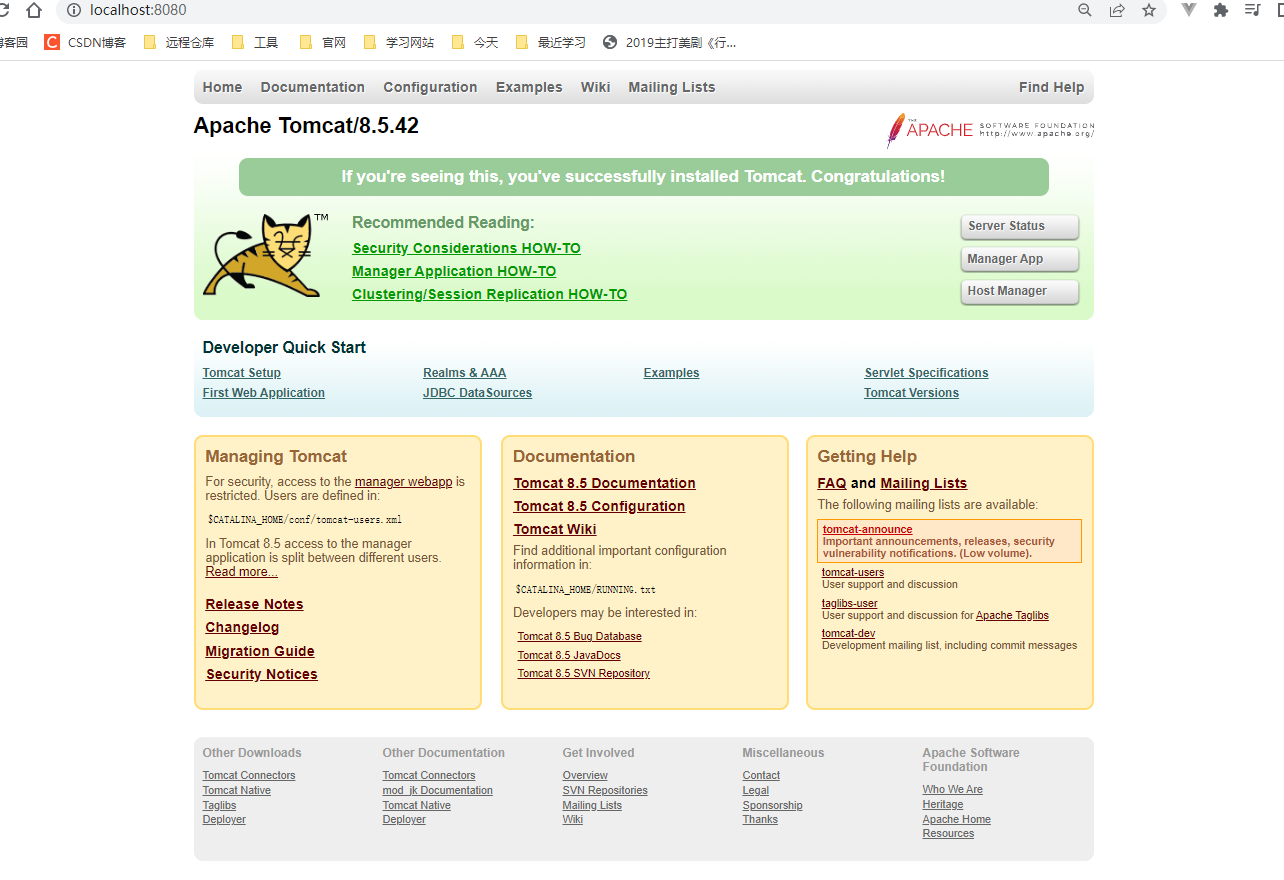Click the Apache feather logo
The width and height of the screenshot is (1284, 880).
point(990,130)
